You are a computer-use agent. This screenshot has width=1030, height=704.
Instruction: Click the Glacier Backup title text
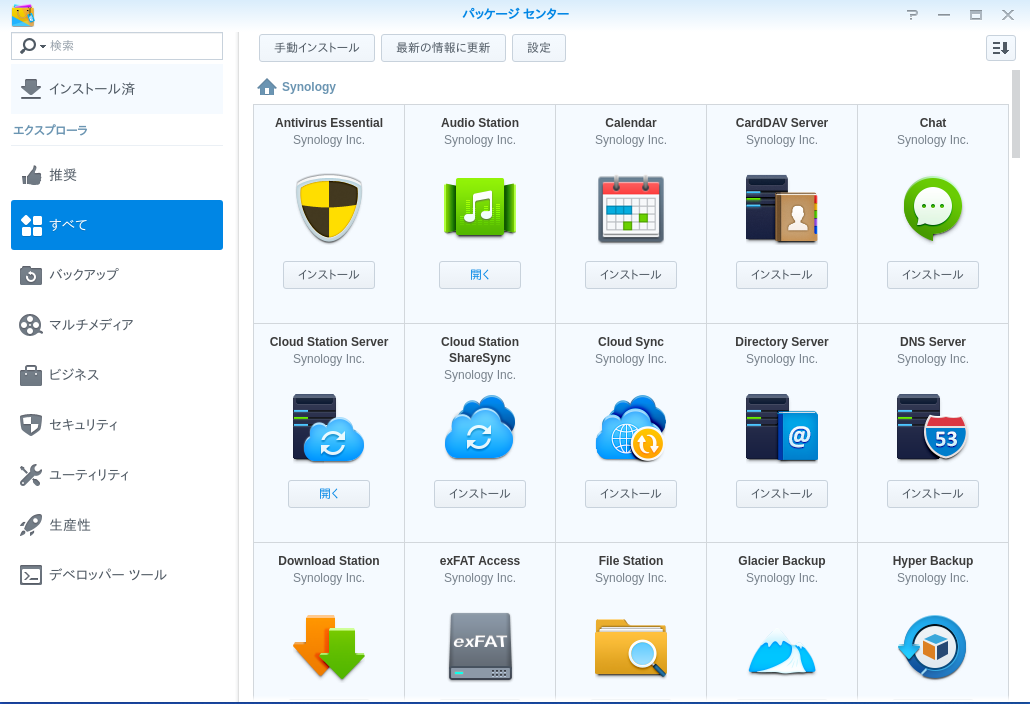pos(782,561)
